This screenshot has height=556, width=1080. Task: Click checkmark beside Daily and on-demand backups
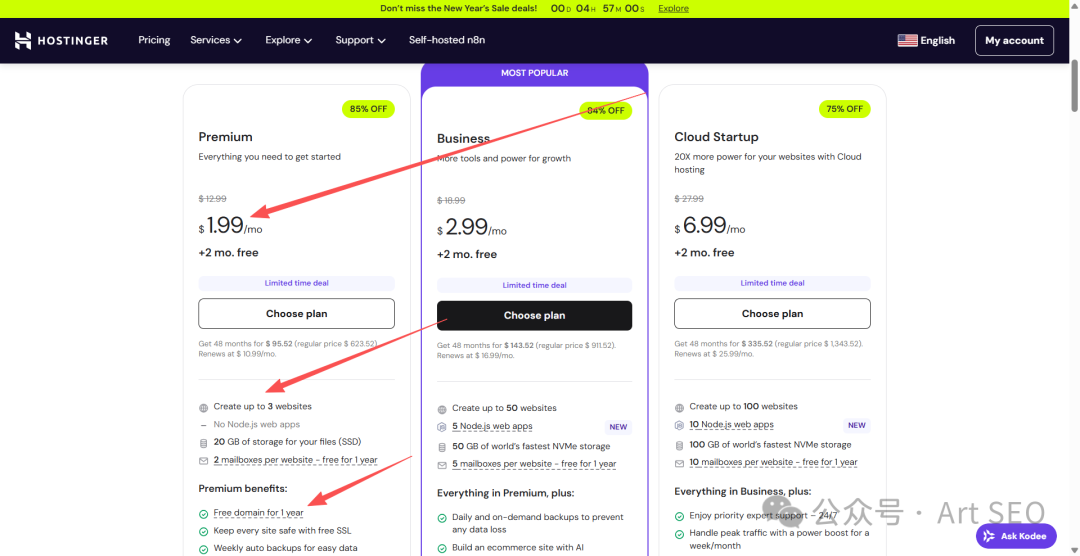442,518
